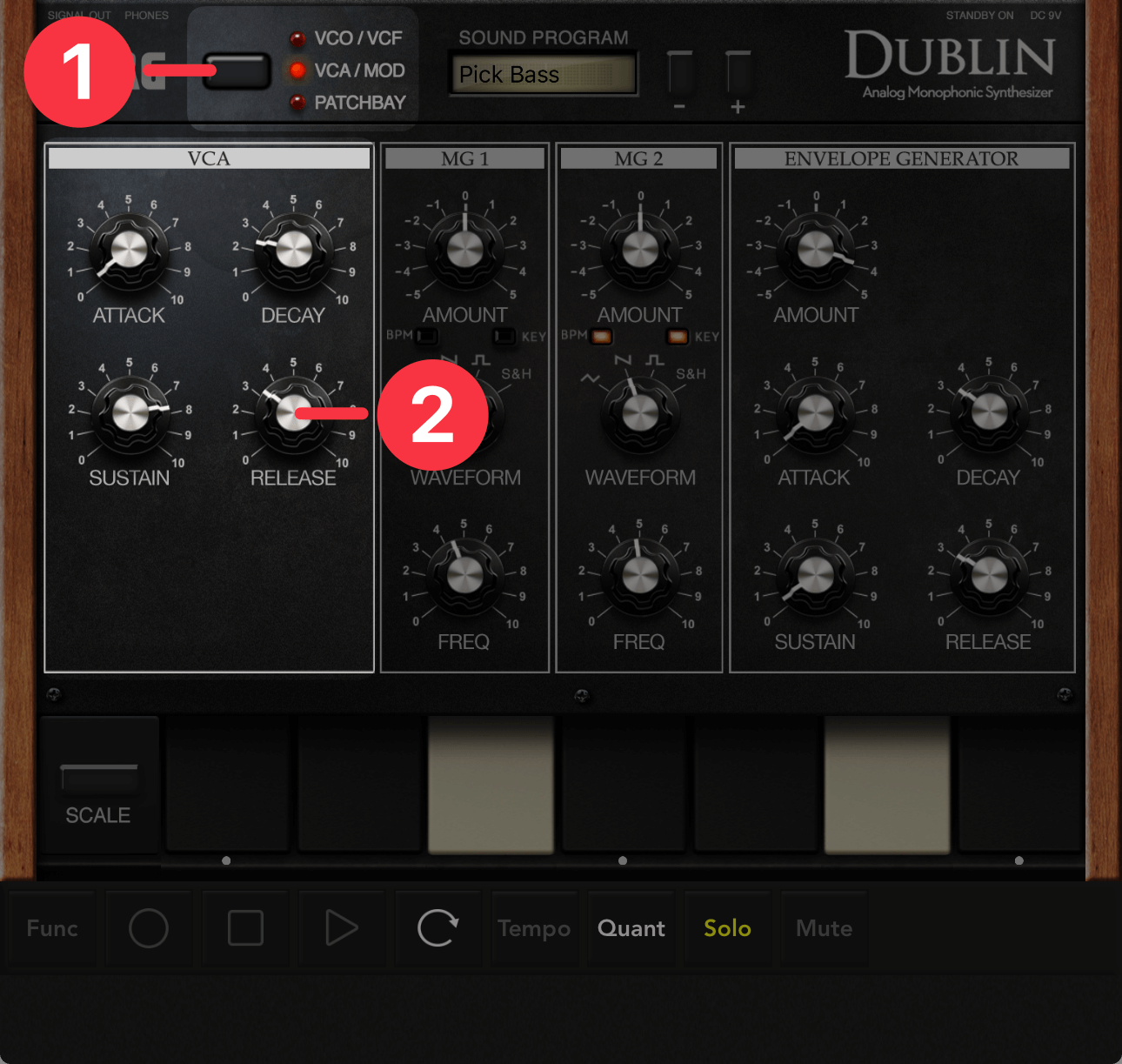This screenshot has width=1122, height=1064.
Task: Click the MG 2 WAVEFORM knob
Action: 640,412
